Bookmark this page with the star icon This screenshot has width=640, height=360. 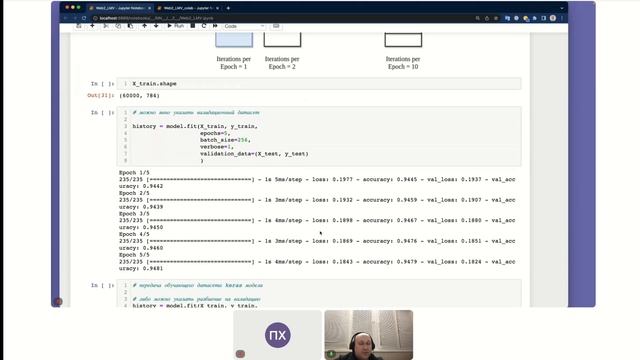[496, 18]
